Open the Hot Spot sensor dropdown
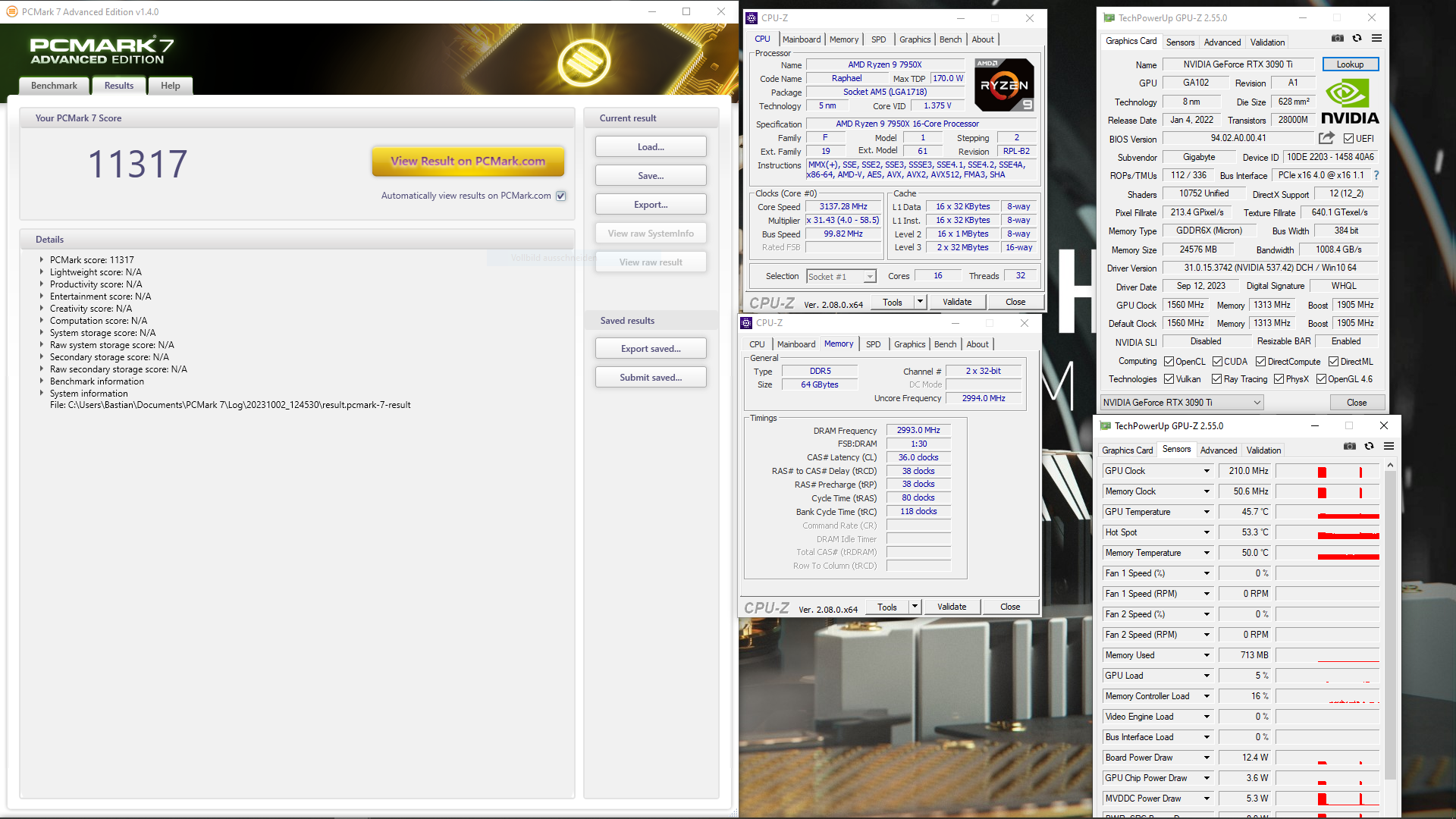This screenshot has height=819, width=1456. point(1207,532)
